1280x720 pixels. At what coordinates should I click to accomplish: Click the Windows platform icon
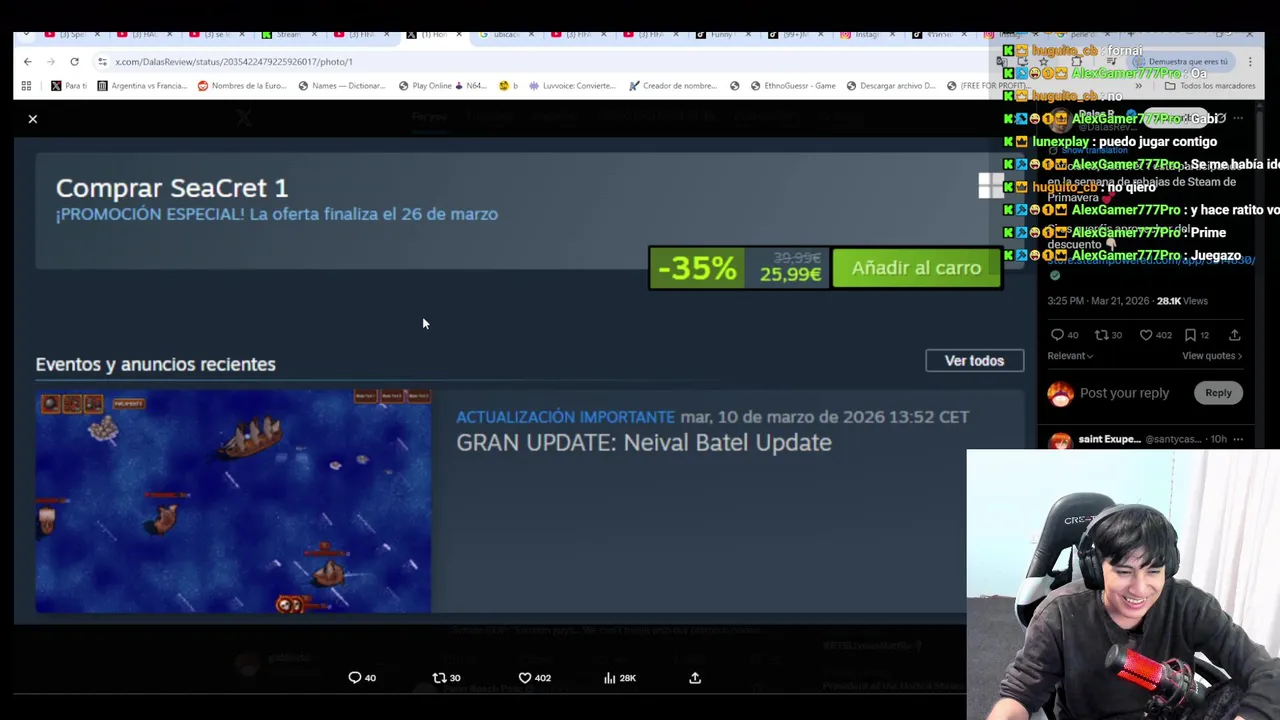coord(990,186)
